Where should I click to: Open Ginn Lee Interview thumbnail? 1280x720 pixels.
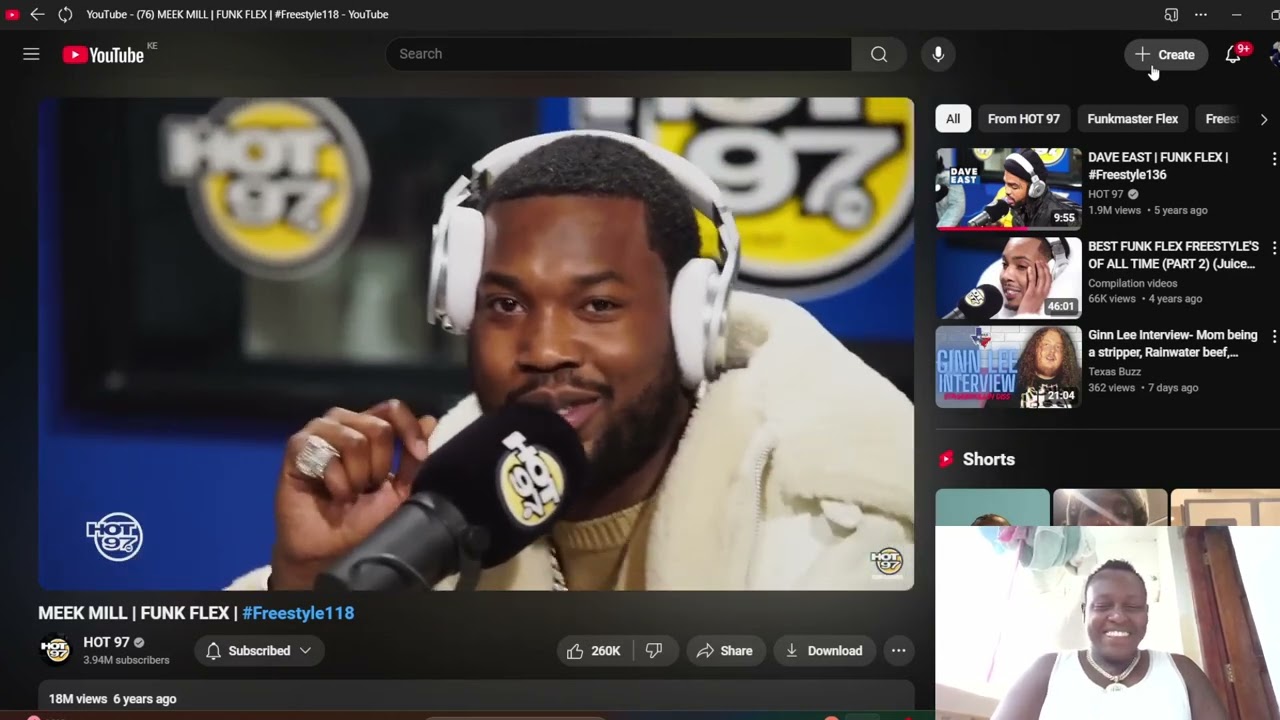point(1008,367)
